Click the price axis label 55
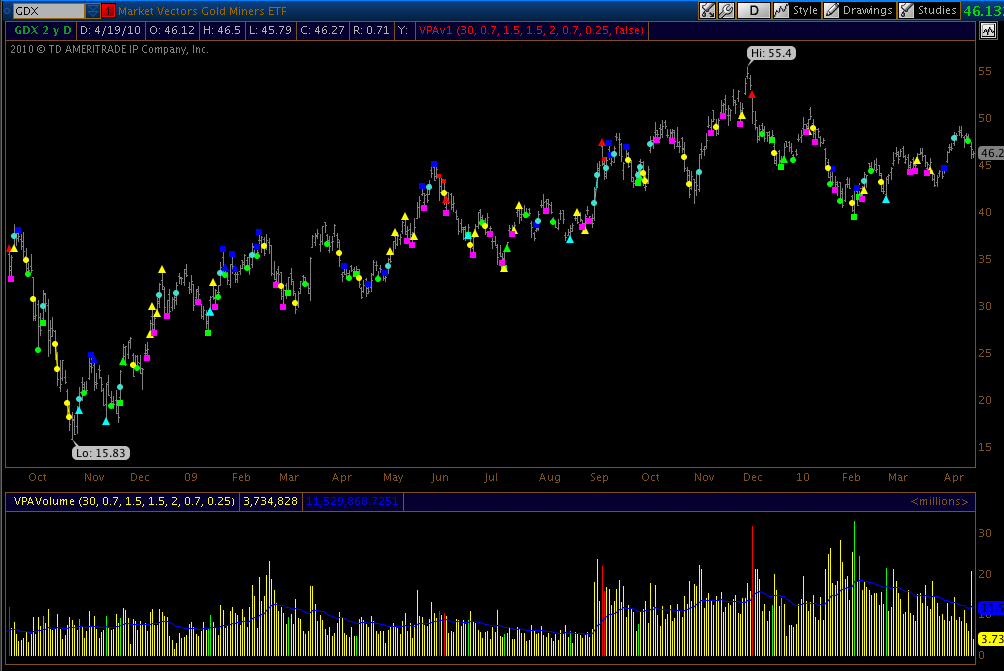Screen dimensions: 1004x671 [985, 71]
